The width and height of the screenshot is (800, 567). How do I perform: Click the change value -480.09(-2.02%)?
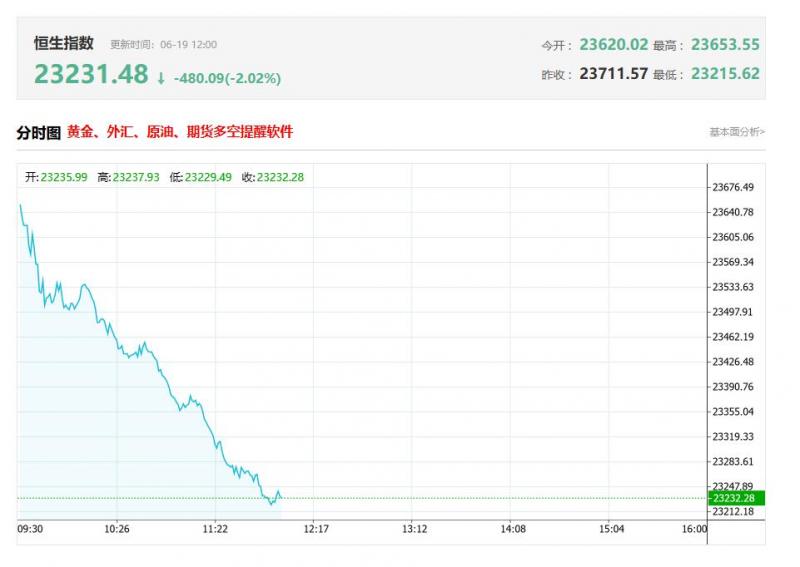point(227,78)
